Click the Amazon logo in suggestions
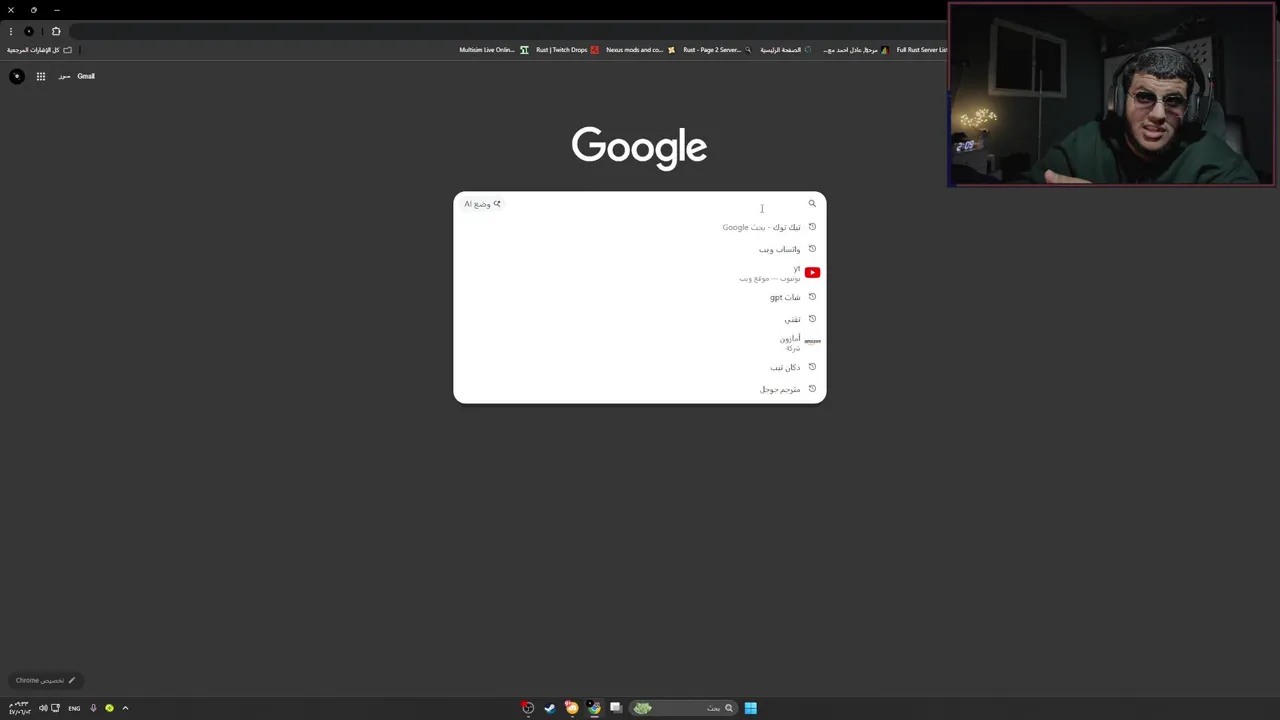 coord(812,342)
